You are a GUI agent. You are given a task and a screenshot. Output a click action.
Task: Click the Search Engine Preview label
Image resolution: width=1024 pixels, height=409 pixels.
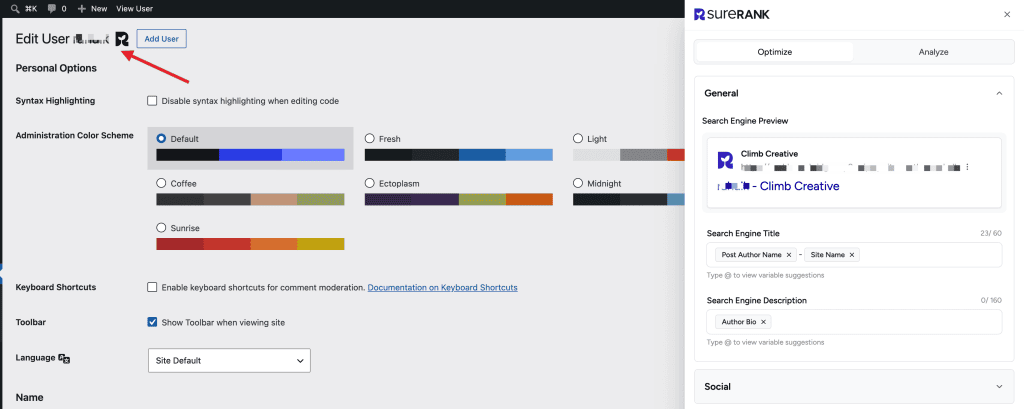click(x=745, y=121)
